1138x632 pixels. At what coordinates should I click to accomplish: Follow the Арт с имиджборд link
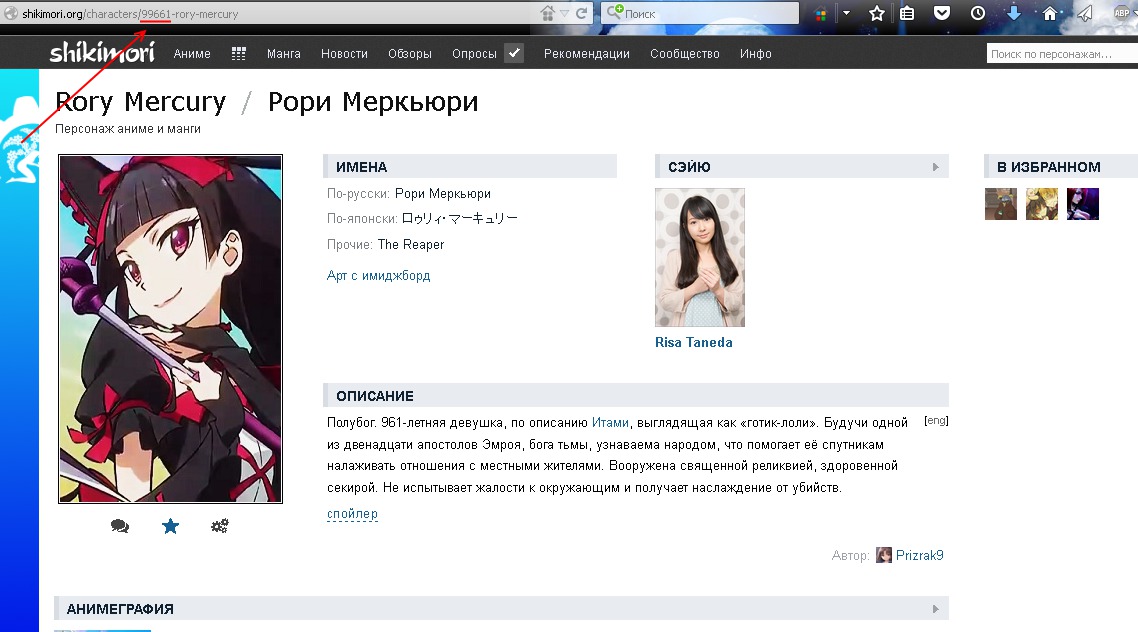pyautogui.click(x=378, y=275)
